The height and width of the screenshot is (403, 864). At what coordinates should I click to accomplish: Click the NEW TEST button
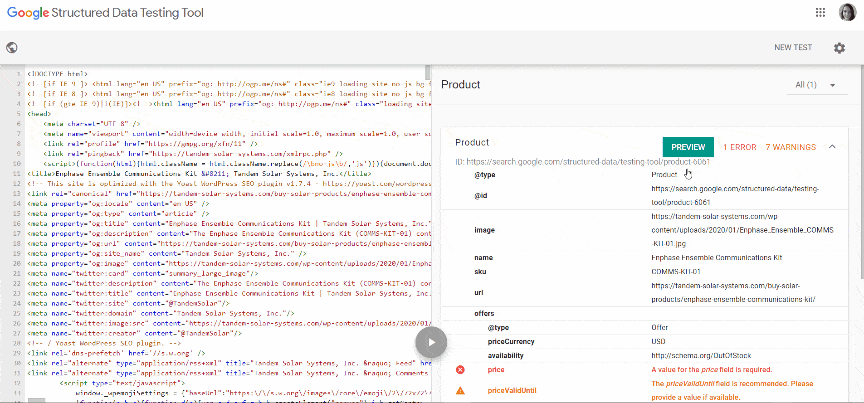click(793, 47)
